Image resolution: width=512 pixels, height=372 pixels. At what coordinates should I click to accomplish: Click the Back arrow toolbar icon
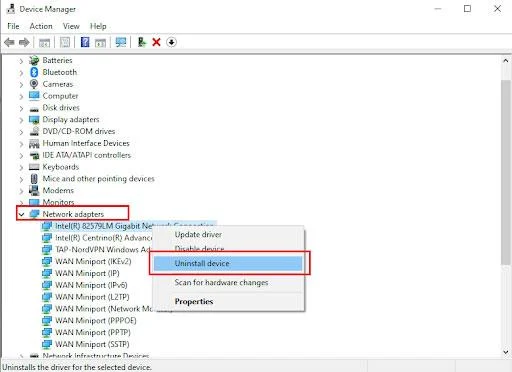9,42
